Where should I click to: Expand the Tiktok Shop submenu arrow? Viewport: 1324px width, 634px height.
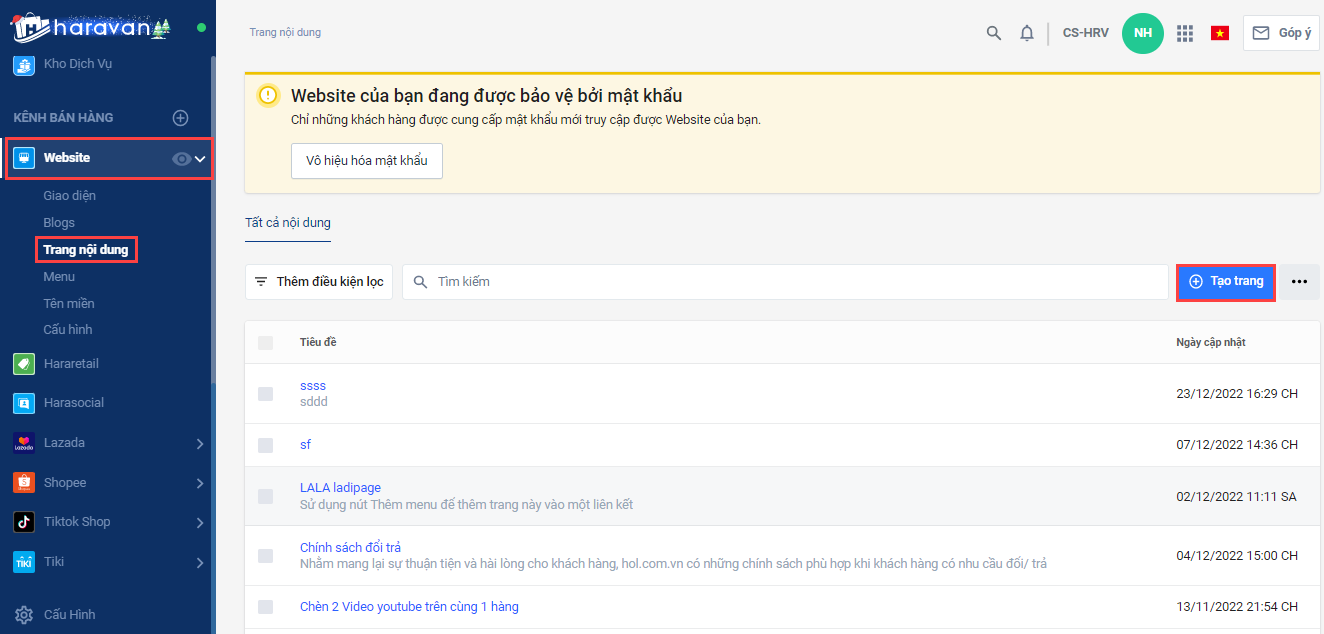click(x=200, y=522)
